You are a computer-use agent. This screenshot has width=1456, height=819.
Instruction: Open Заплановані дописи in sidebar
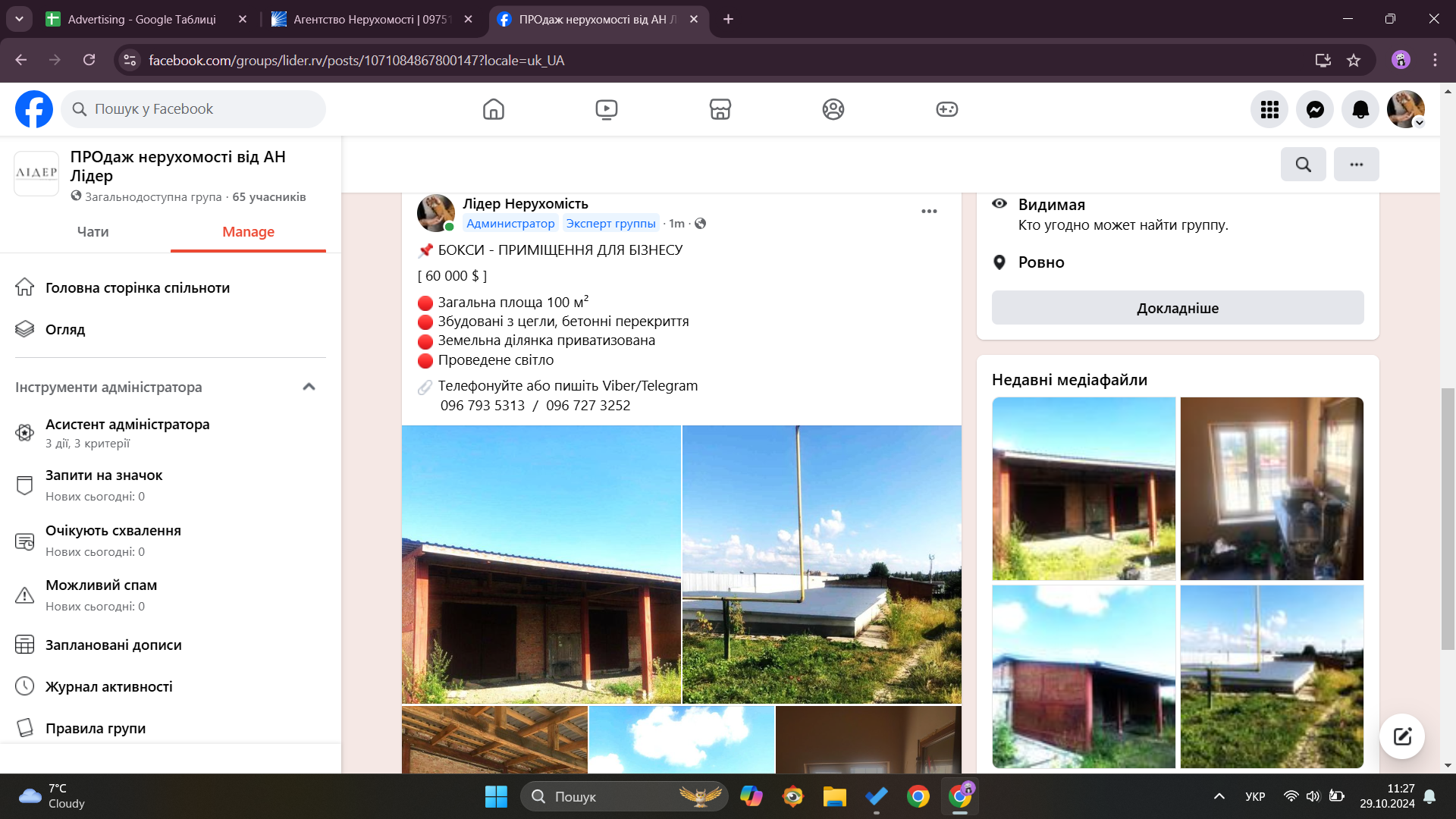(x=114, y=645)
